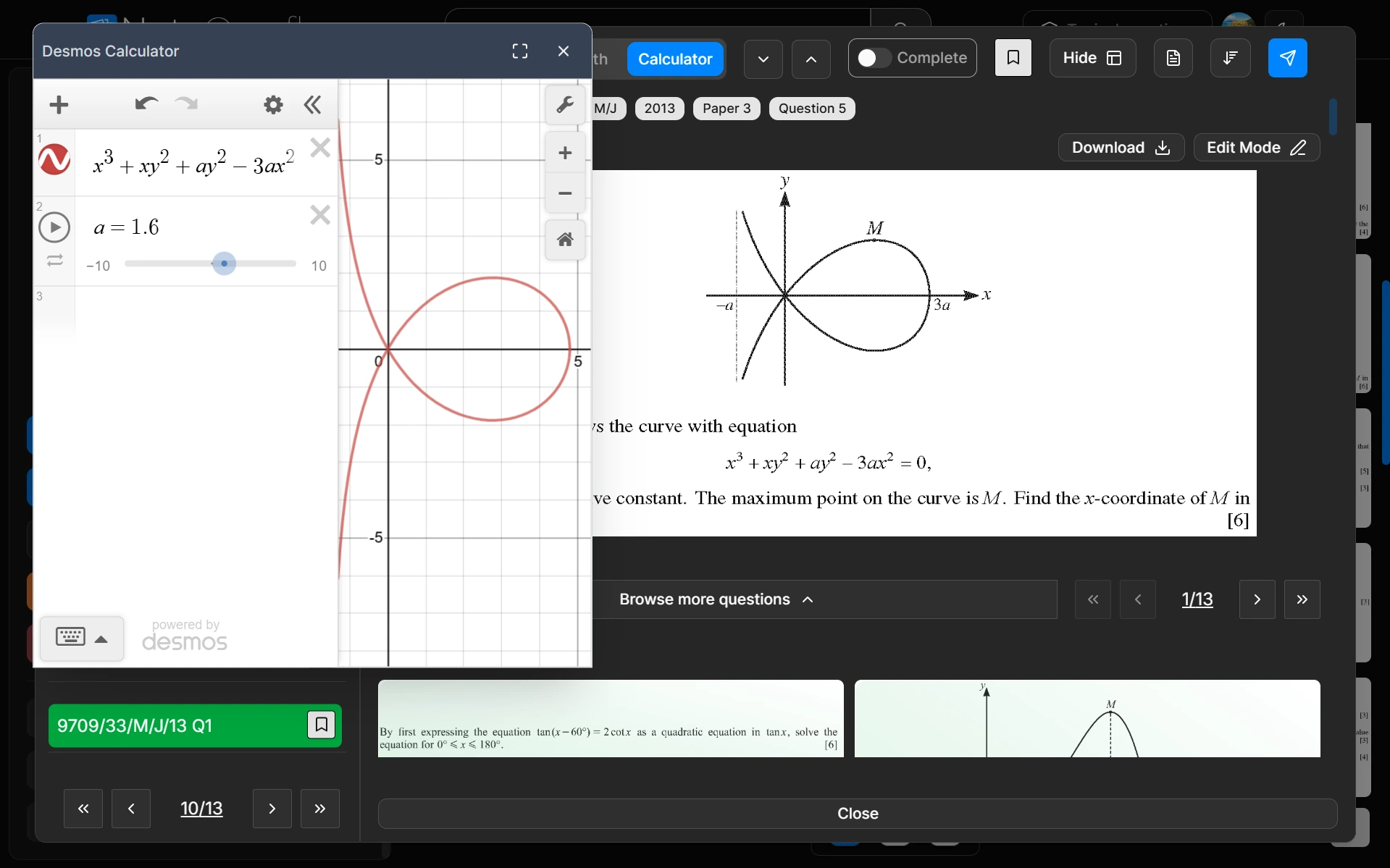Redo the Desmos edit
The height and width of the screenshot is (868, 1390).
pyautogui.click(x=186, y=104)
